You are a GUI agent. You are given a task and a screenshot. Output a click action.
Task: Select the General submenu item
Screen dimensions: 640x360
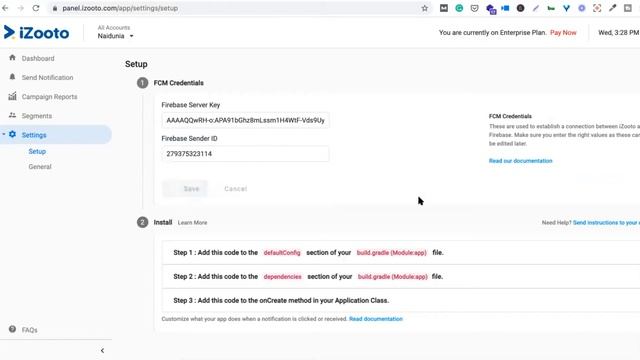tap(40, 167)
